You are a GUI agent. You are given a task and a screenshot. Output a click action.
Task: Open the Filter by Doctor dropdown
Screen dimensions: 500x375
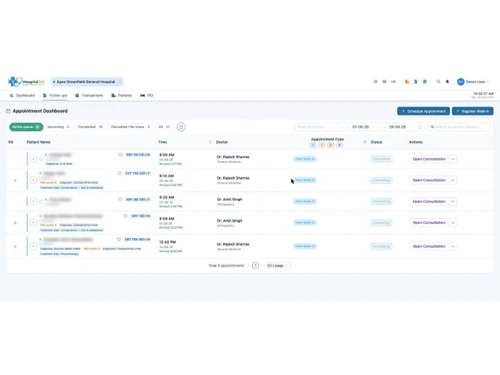click(320, 127)
